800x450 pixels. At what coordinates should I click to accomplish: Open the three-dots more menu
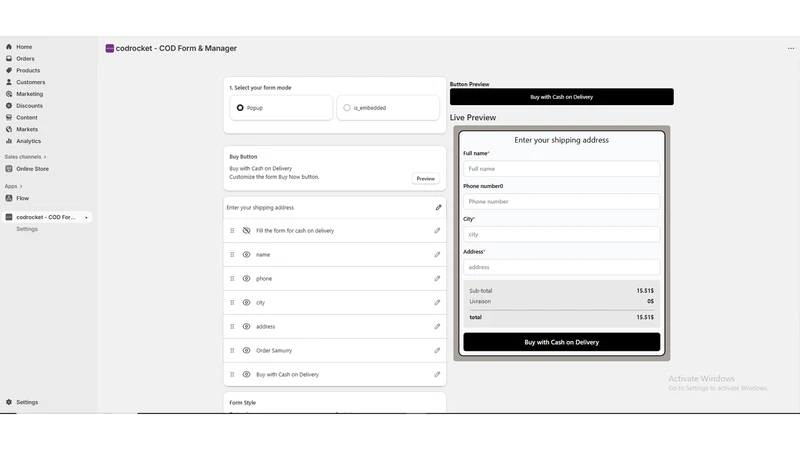[x=791, y=48]
